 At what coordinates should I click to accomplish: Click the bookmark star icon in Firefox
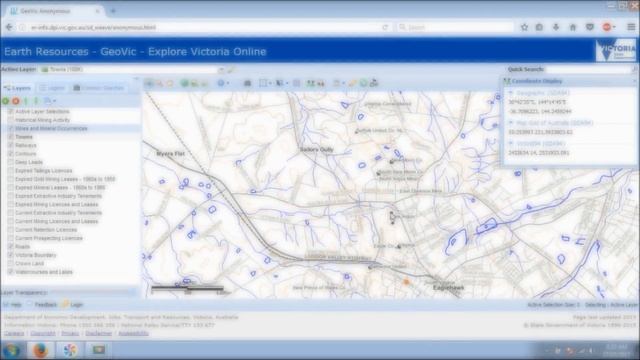pyautogui.click(x=524, y=27)
